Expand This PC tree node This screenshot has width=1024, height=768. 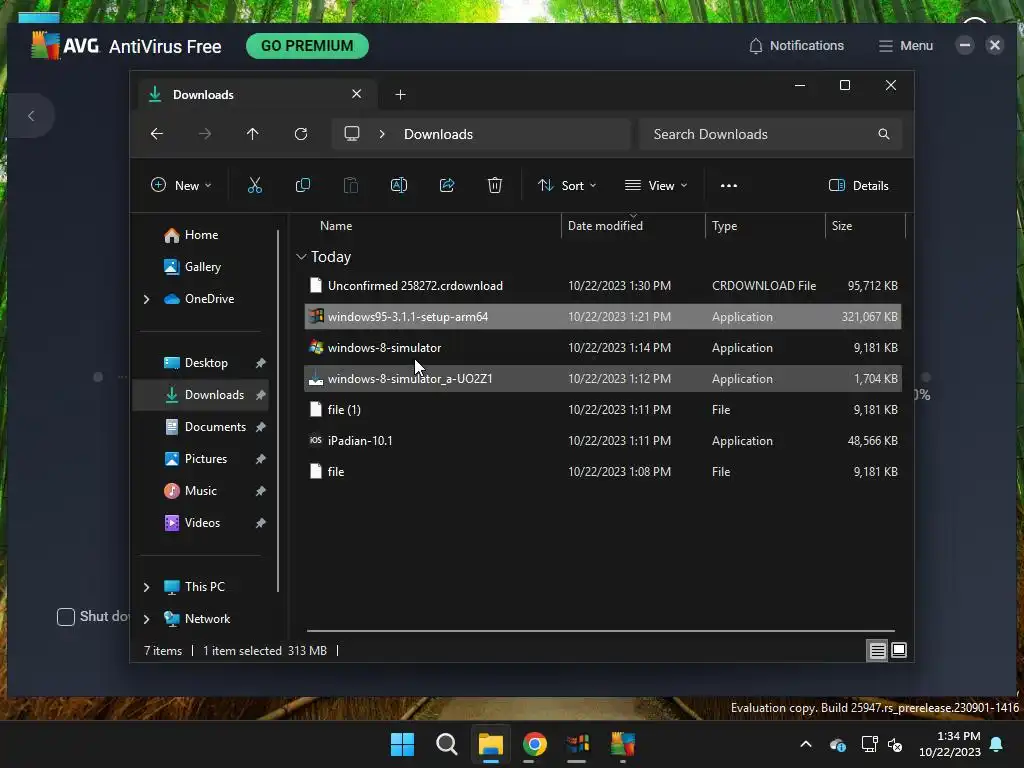point(146,587)
